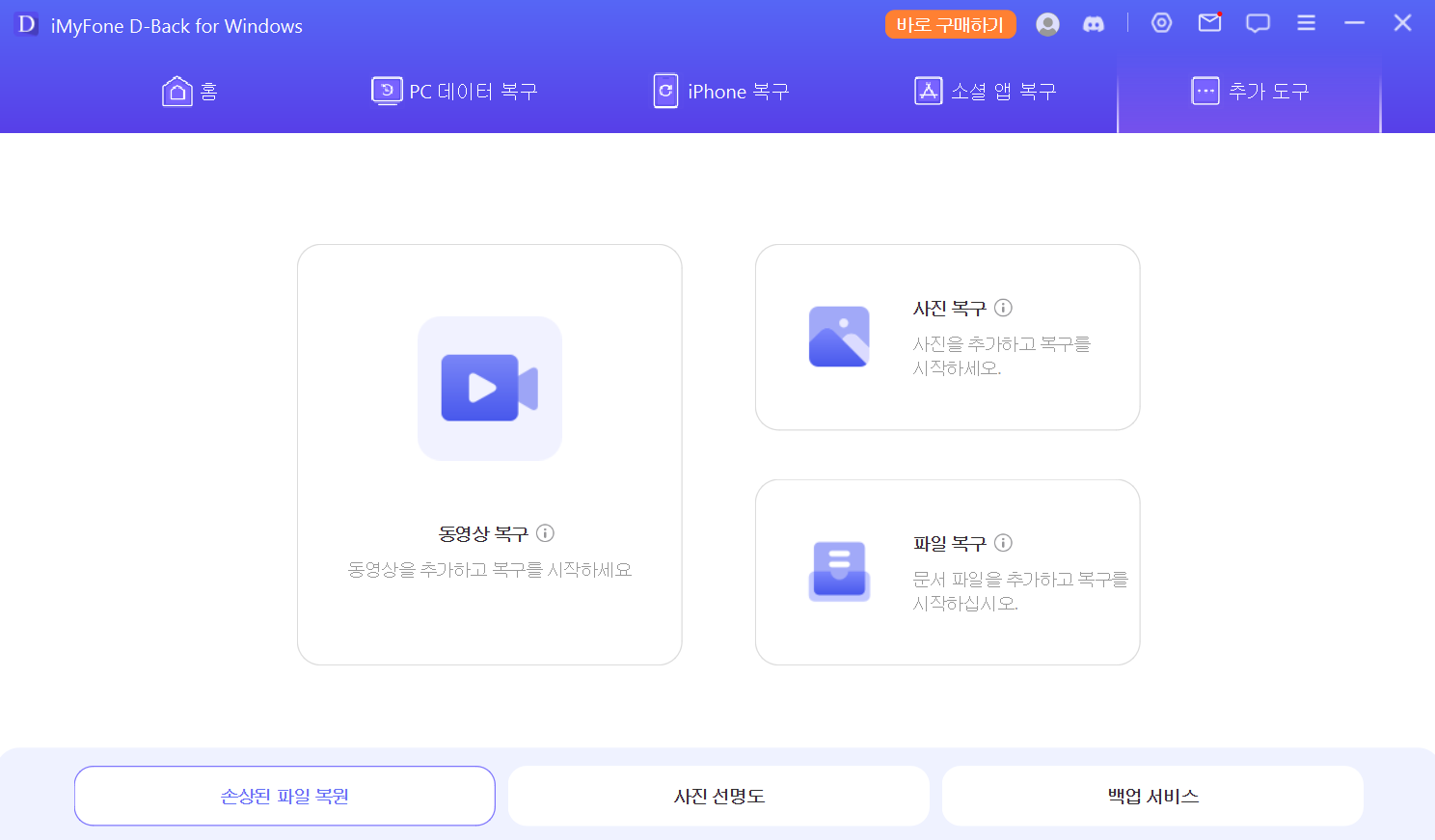Viewport: 1435px width, 840px height.
Task: Click the 동영상을 추가하고 복구를 시작하세요 description
Action: click(x=490, y=570)
